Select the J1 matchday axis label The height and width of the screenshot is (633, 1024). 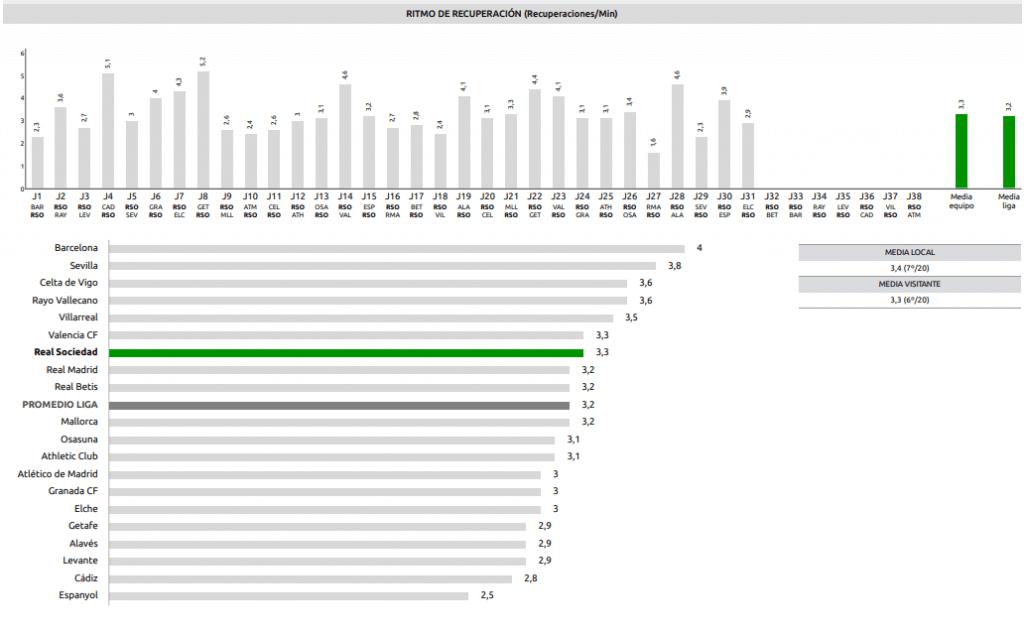[x=37, y=196]
